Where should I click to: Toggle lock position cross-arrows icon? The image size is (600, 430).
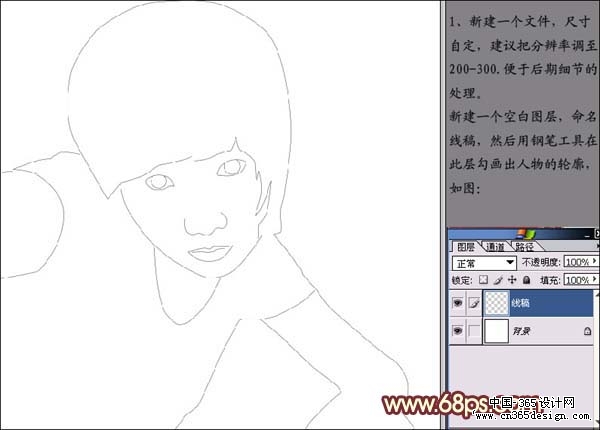tap(512, 280)
